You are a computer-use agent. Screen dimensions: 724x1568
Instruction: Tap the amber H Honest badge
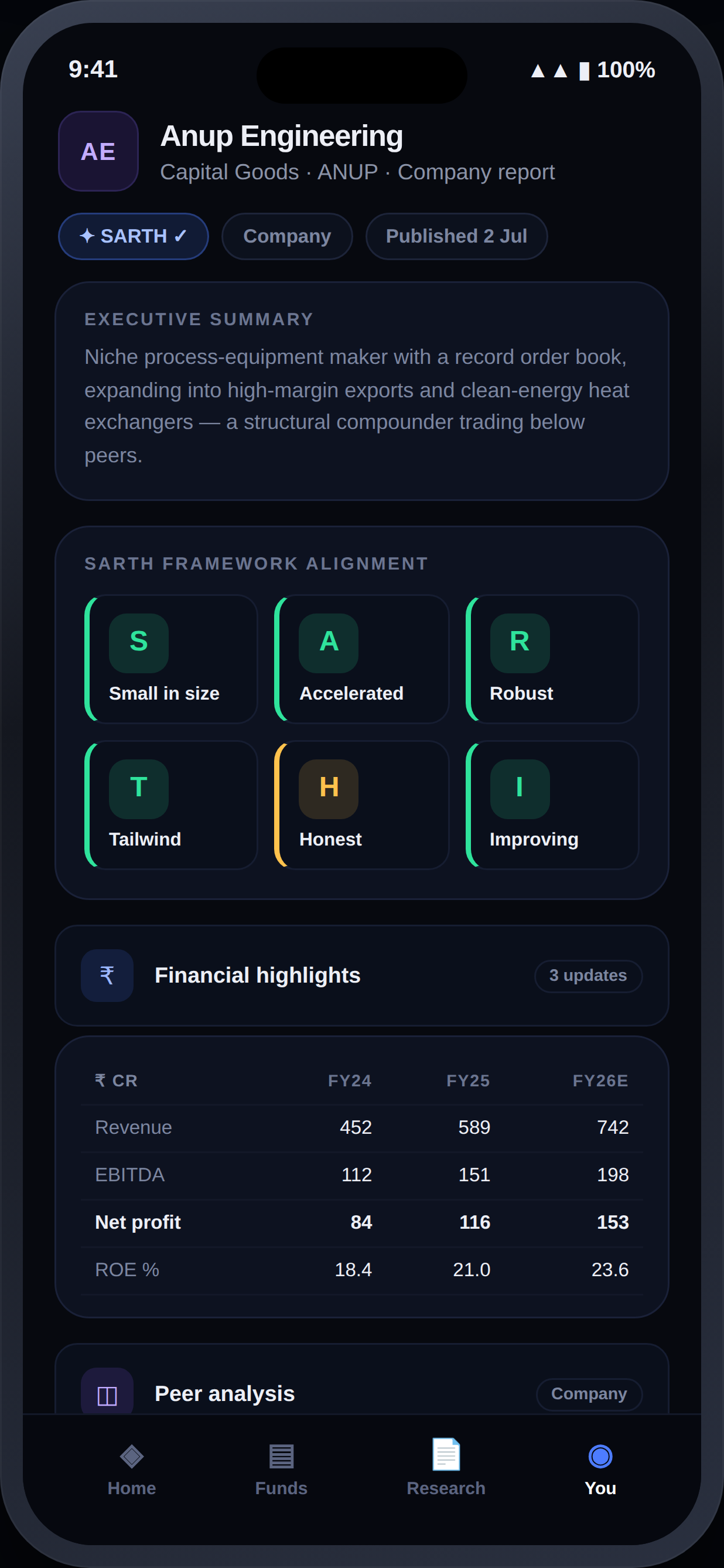(329, 789)
